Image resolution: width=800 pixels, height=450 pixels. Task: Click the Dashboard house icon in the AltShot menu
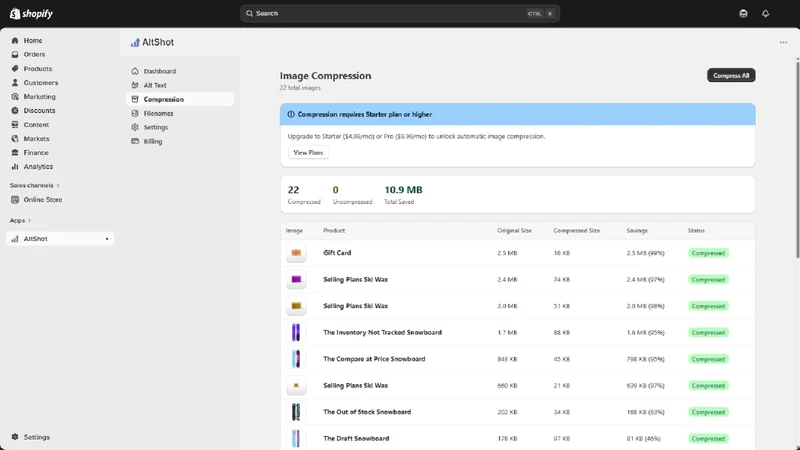coord(135,71)
